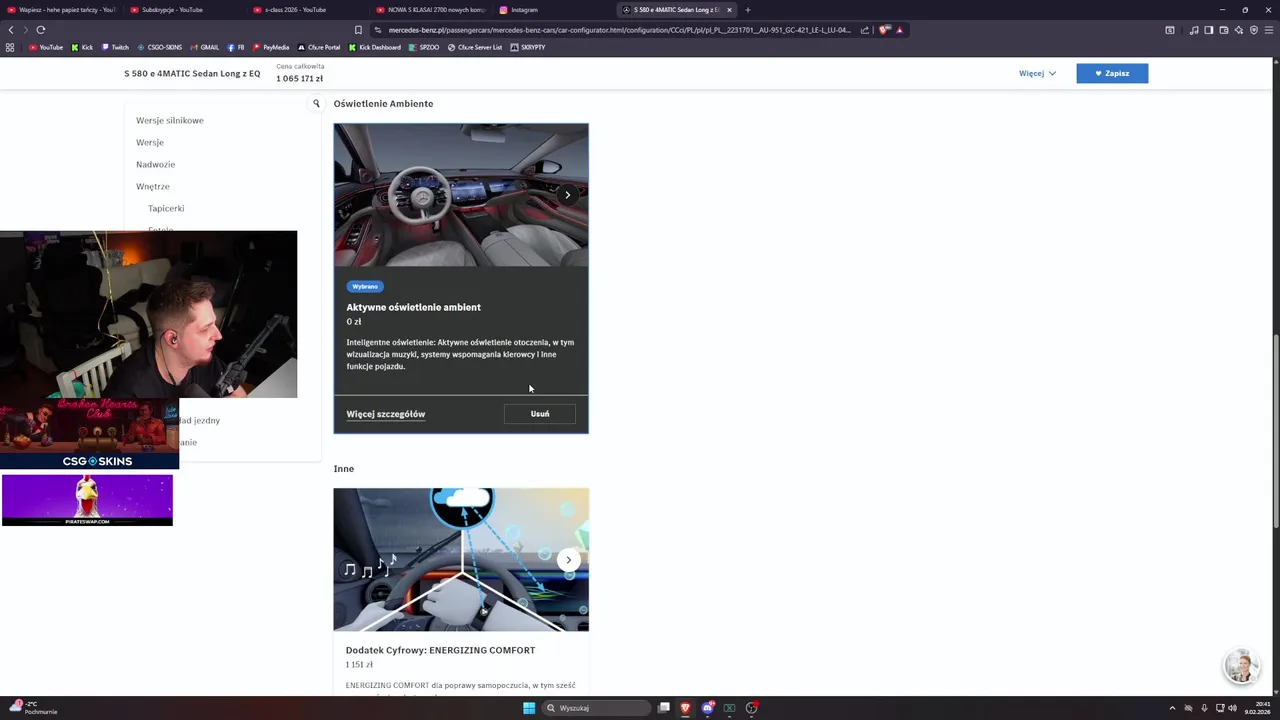Screen dimensions: 1280x720
Task: Open the tab search icon in the toolbar
Action: [1170, 30]
